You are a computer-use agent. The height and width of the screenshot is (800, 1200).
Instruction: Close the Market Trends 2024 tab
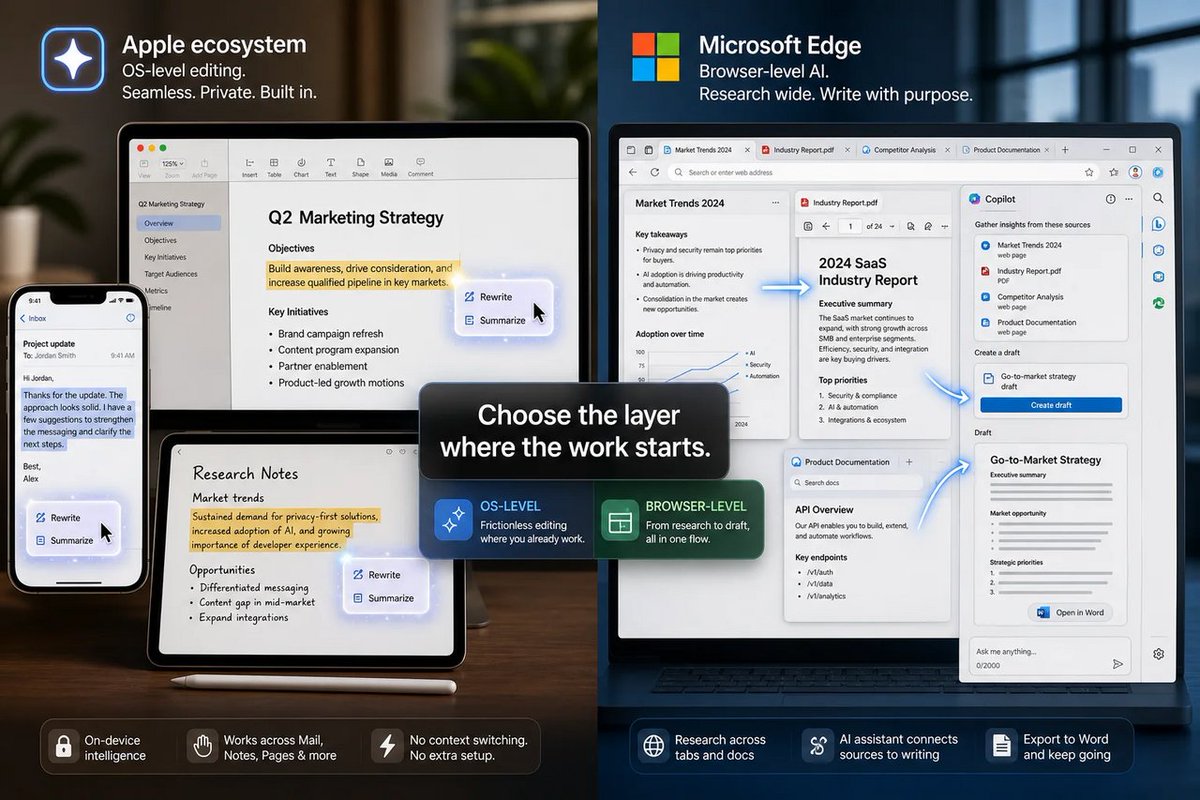(745, 150)
